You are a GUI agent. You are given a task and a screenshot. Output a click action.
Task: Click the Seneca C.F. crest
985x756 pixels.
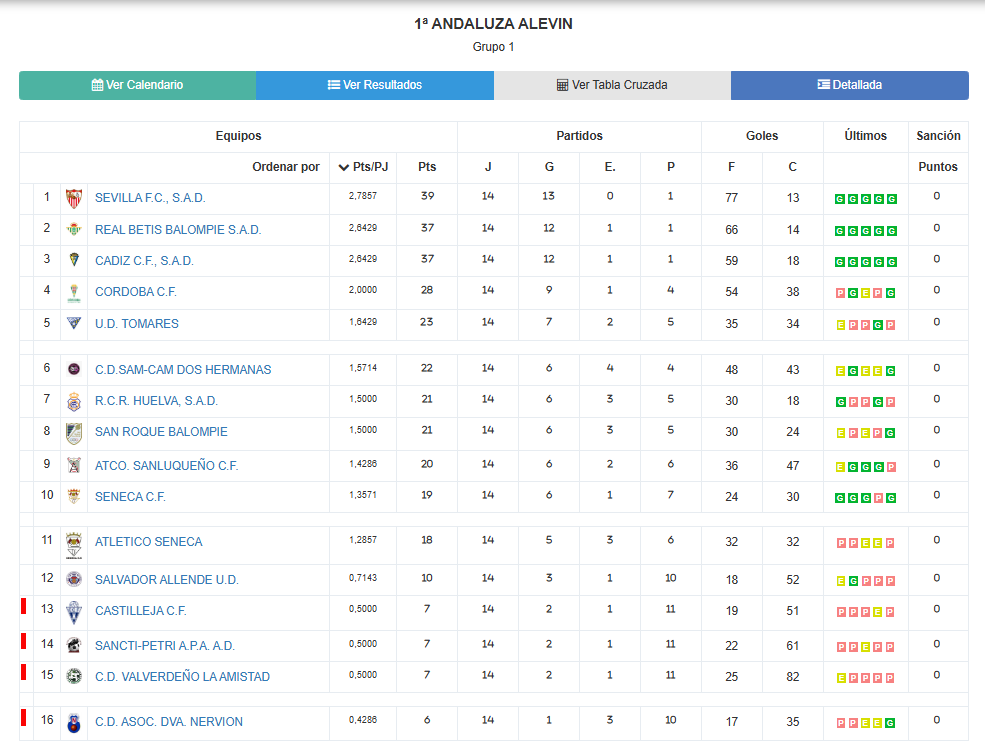click(73, 496)
